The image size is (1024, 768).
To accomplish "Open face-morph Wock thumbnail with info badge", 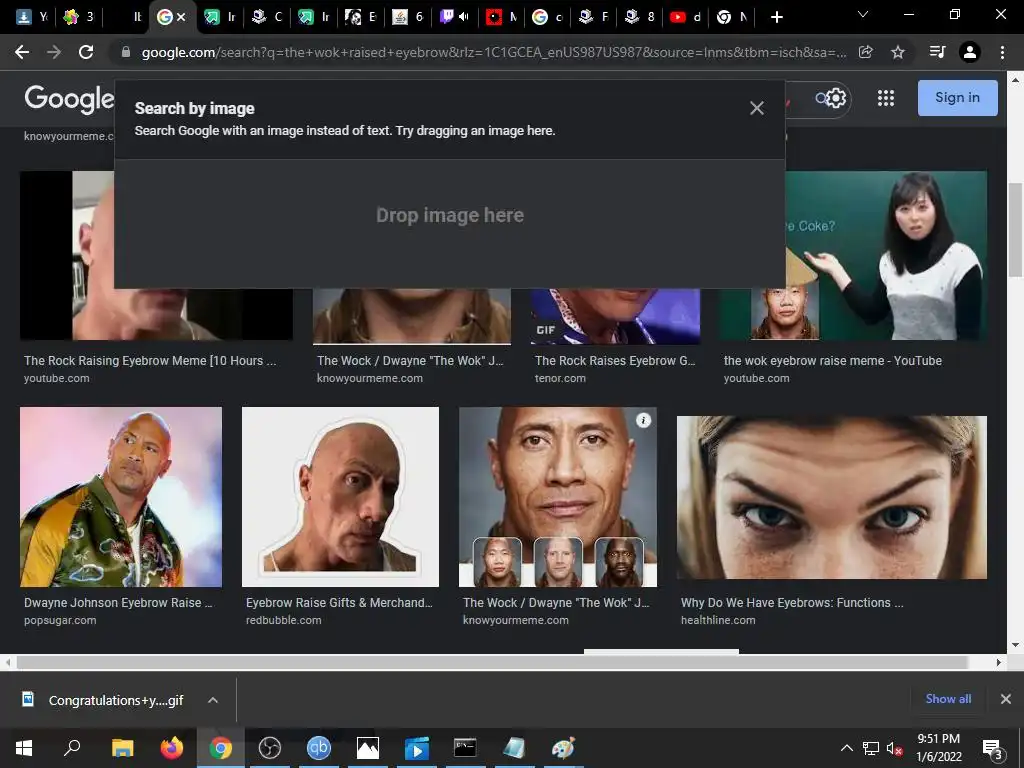I will point(558,497).
